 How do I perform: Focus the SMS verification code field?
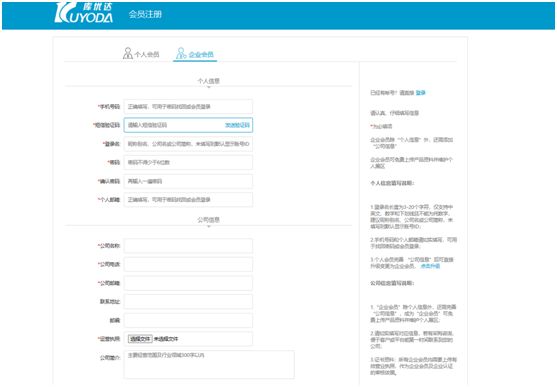coord(188,125)
